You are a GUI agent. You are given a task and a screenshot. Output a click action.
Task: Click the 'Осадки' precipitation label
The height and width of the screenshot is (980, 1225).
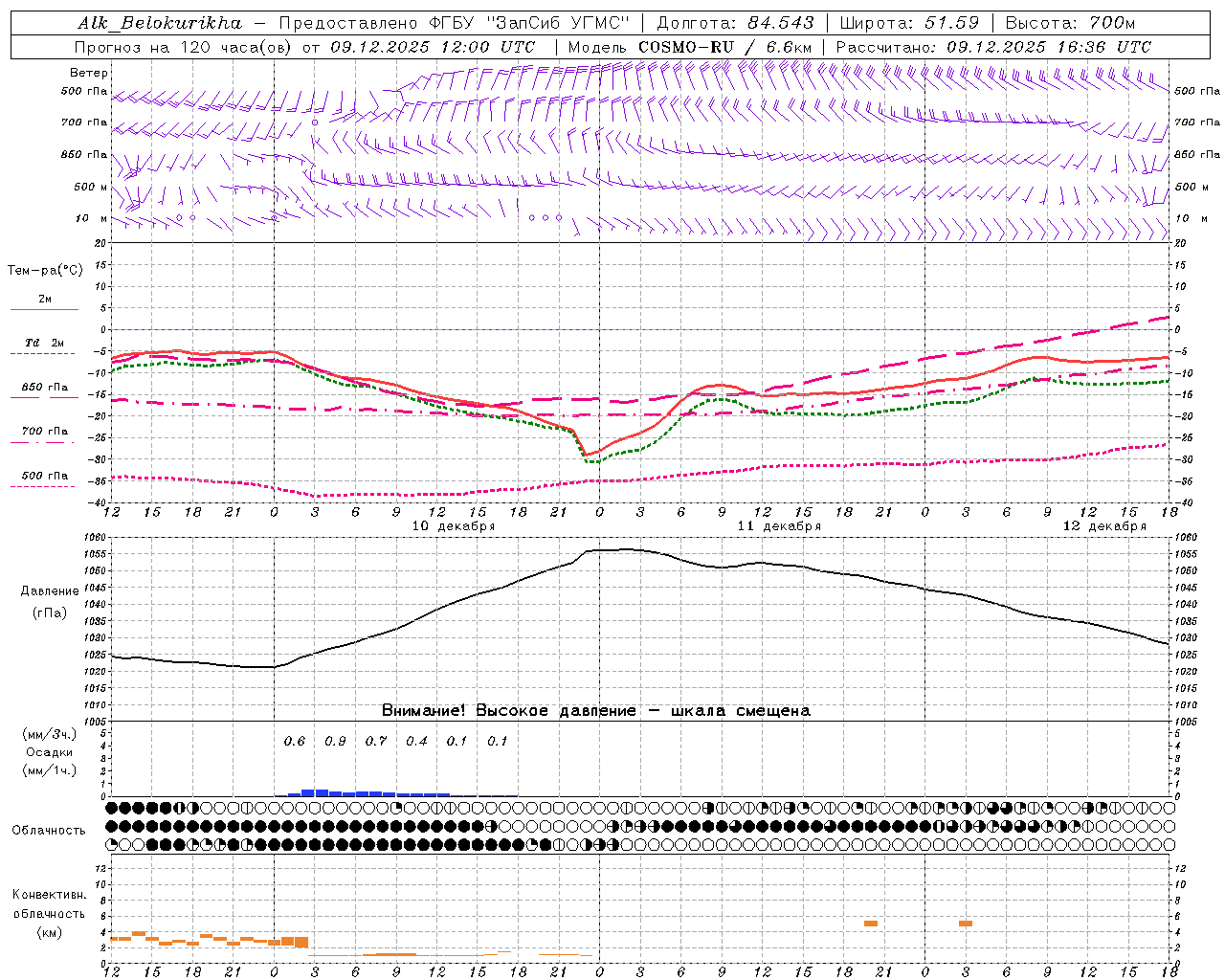[x=50, y=752]
